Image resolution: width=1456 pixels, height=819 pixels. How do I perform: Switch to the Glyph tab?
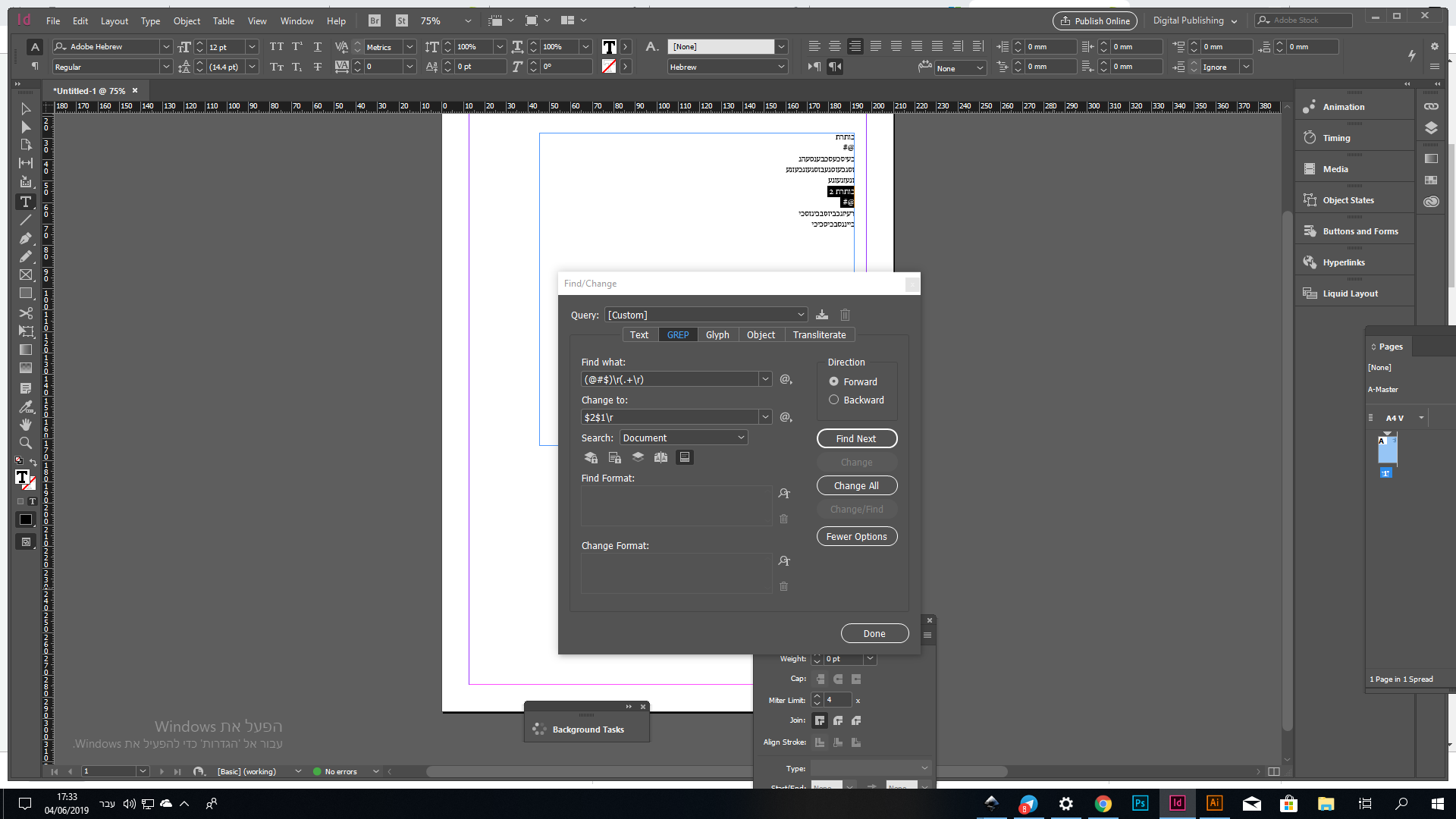tap(717, 334)
